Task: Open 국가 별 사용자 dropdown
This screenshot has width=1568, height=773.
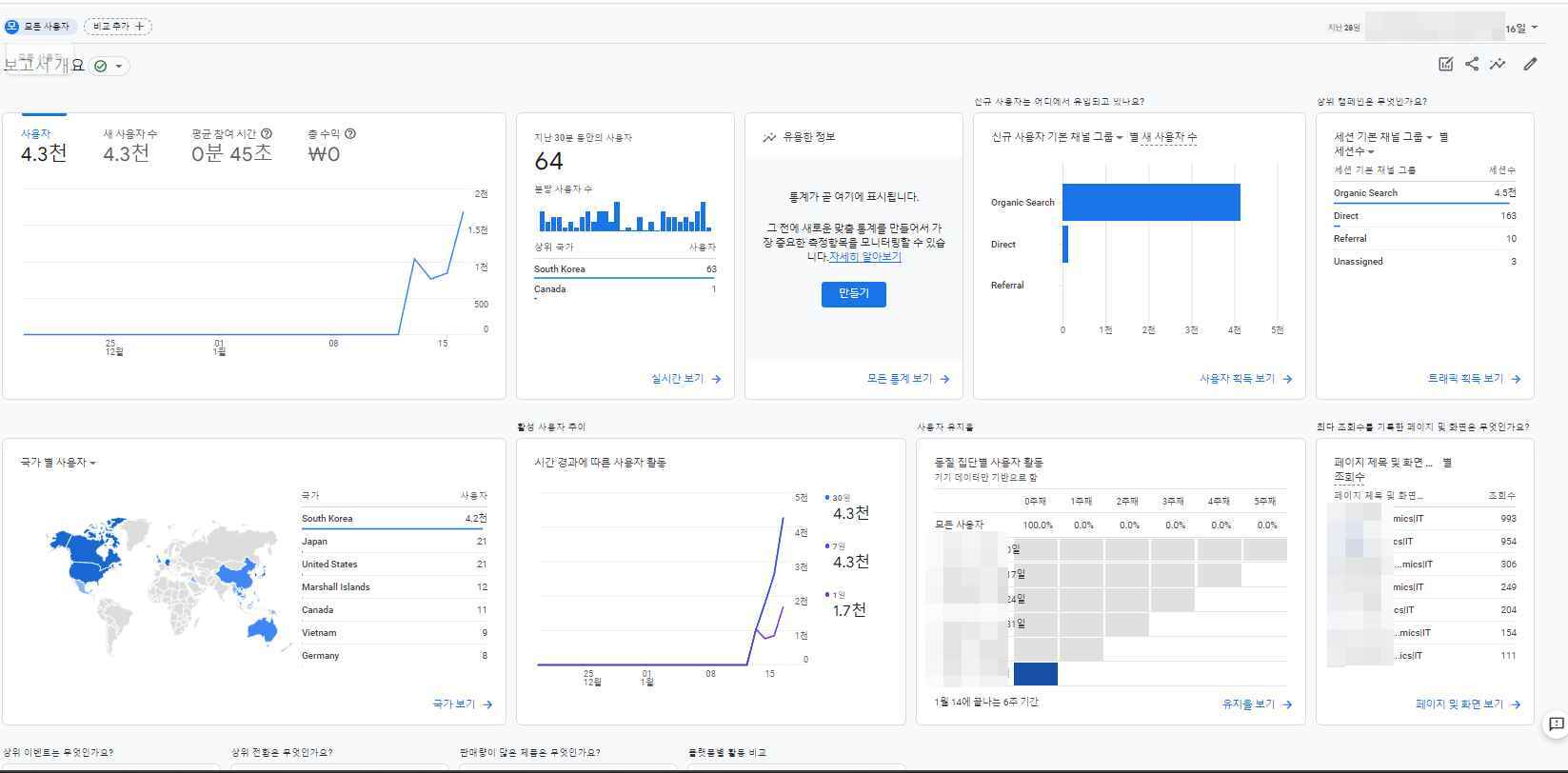Action: point(58,463)
